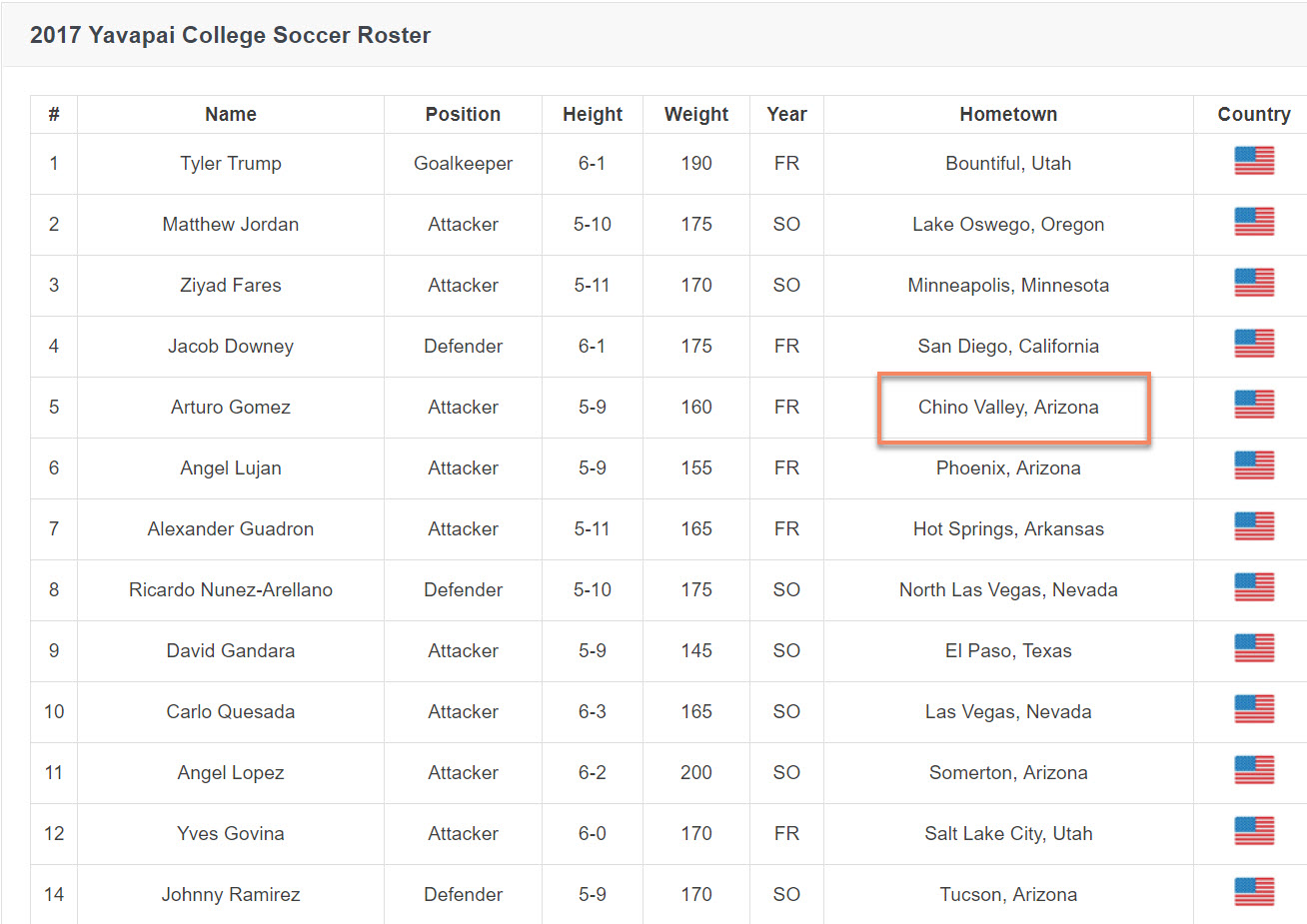Select the Goalkeeper position cell
Image resolution: width=1307 pixels, height=924 pixels.
click(463, 164)
